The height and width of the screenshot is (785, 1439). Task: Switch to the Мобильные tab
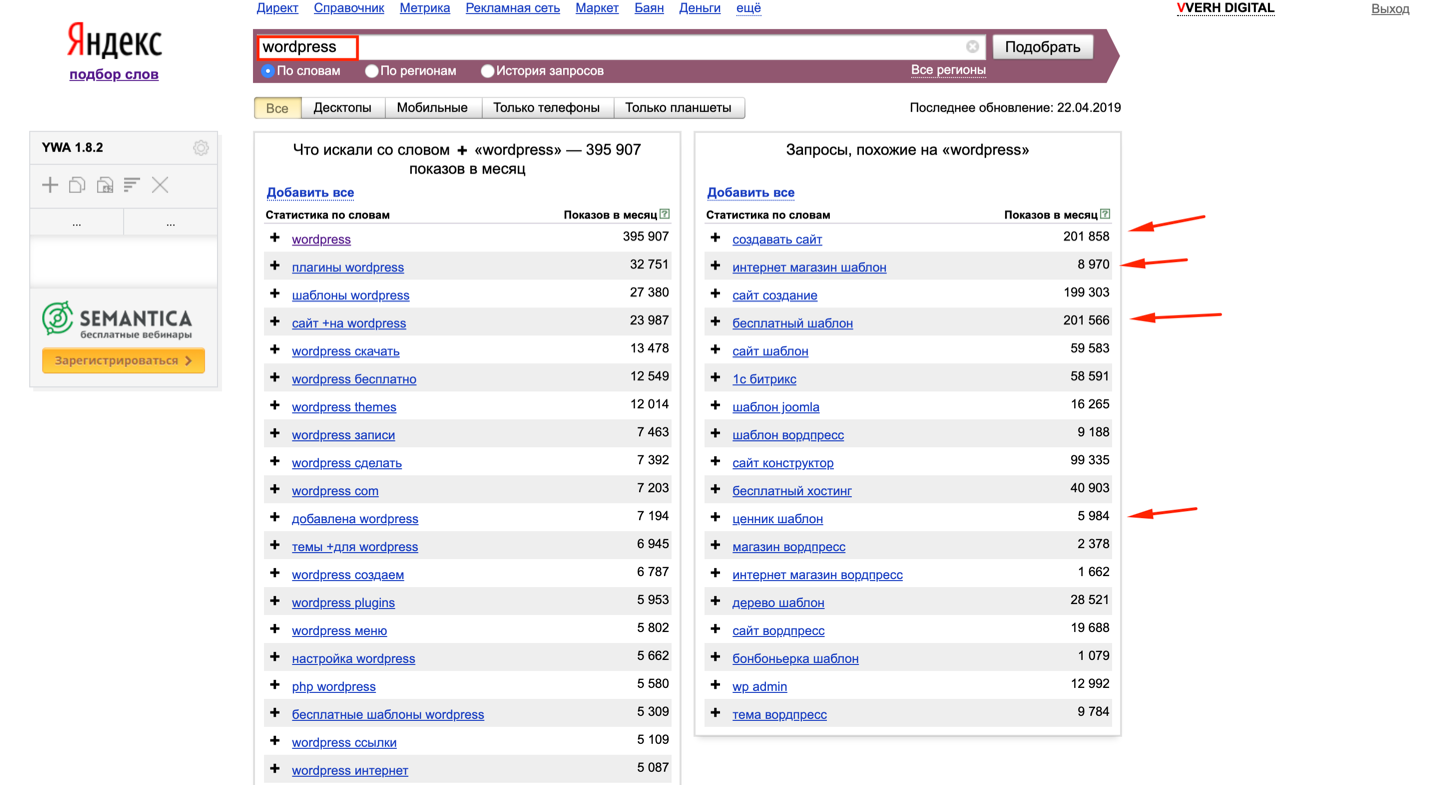click(x=432, y=108)
